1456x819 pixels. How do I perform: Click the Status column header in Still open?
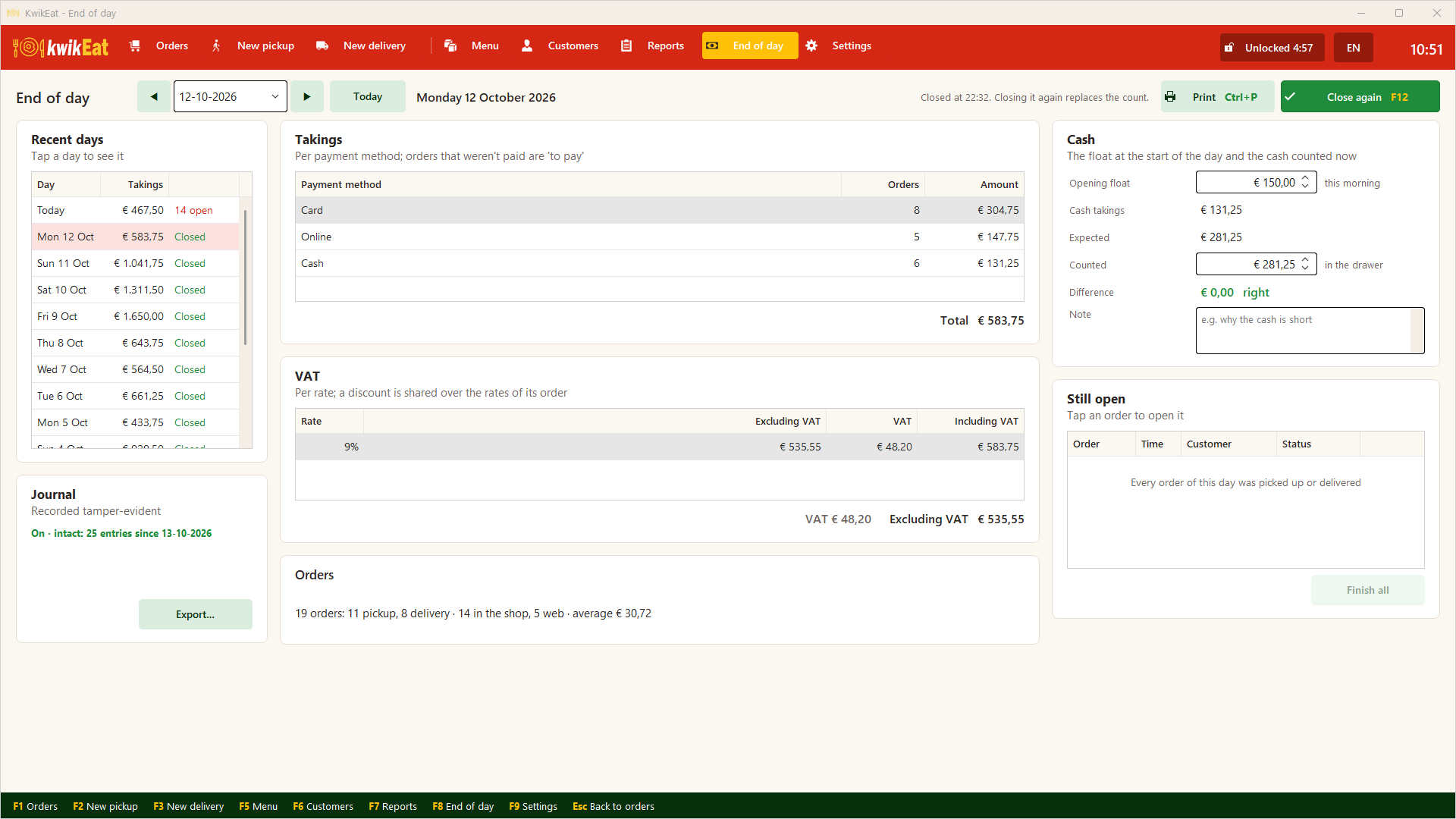click(x=1318, y=444)
